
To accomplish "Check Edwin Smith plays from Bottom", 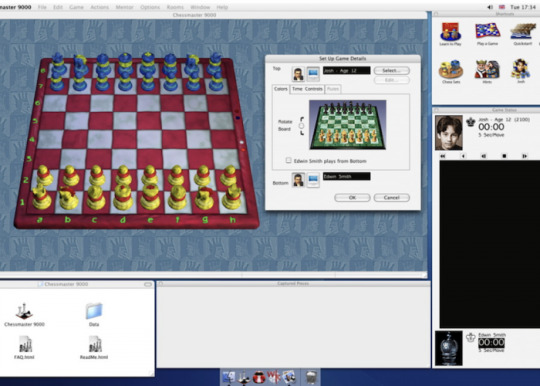I will click(289, 160).
